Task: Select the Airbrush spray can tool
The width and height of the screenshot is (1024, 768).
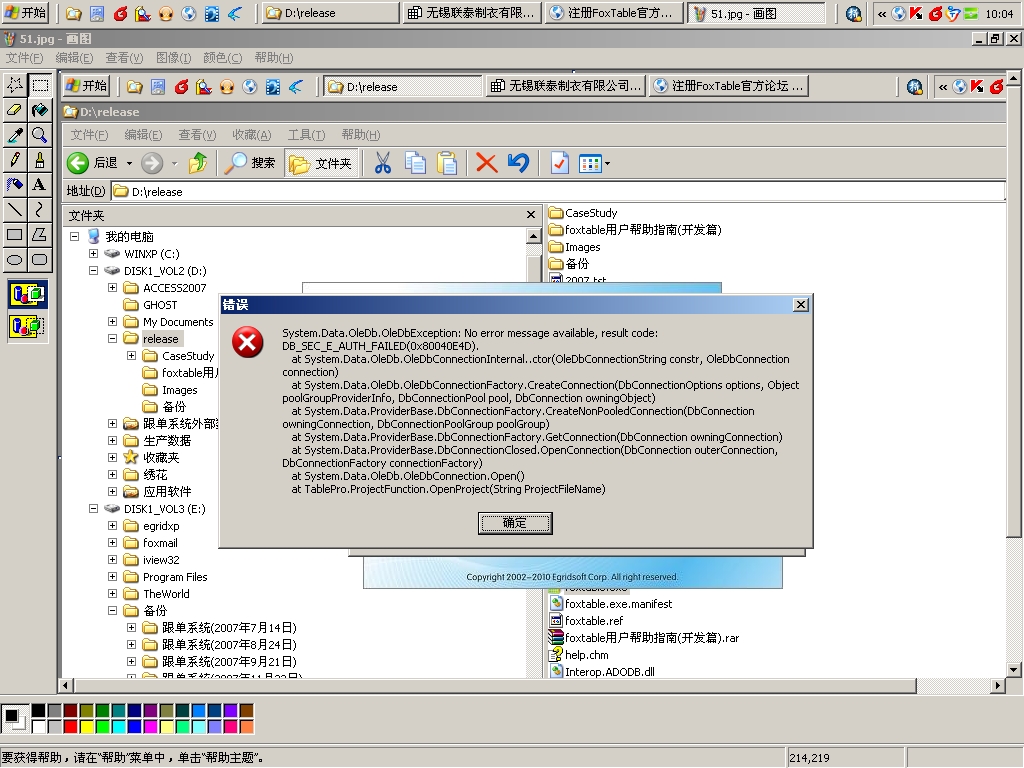Action: (15, 184)
